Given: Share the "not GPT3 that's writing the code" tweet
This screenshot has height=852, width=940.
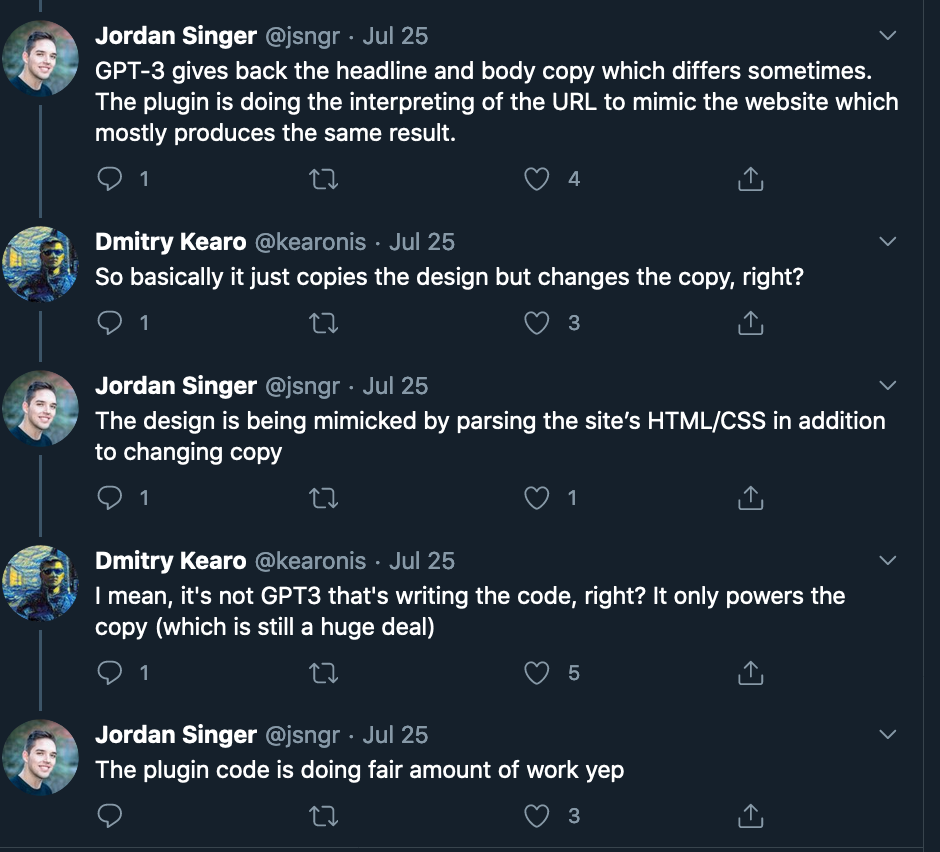Looking at the screenshot, I should click(750, 673).
